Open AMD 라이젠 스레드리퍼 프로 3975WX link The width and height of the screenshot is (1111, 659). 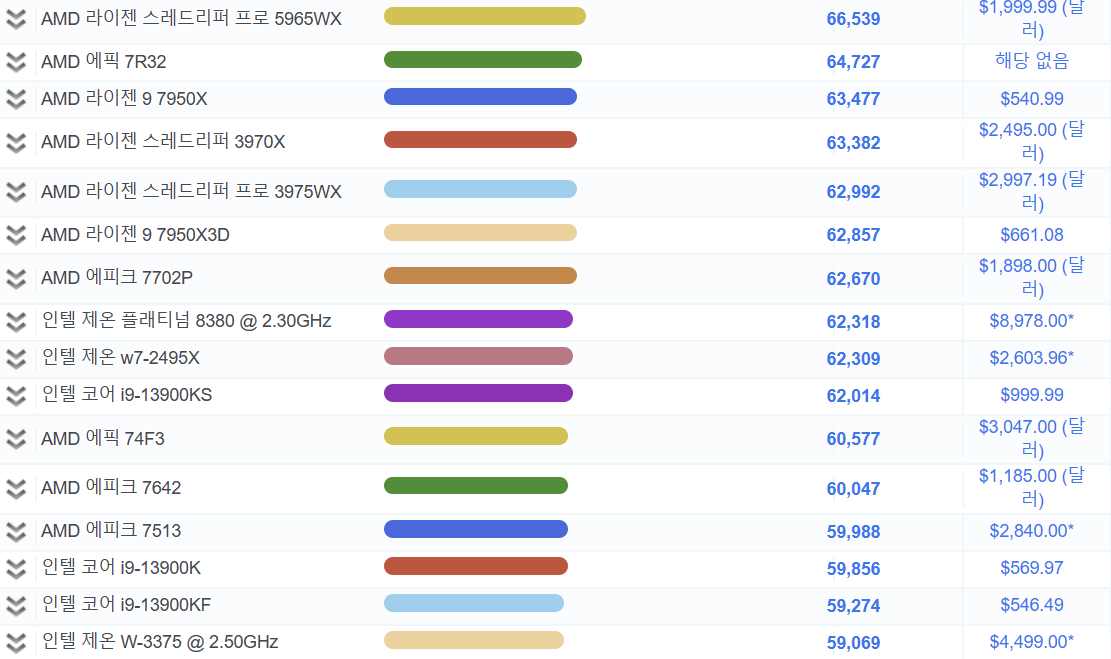[191, 191]
